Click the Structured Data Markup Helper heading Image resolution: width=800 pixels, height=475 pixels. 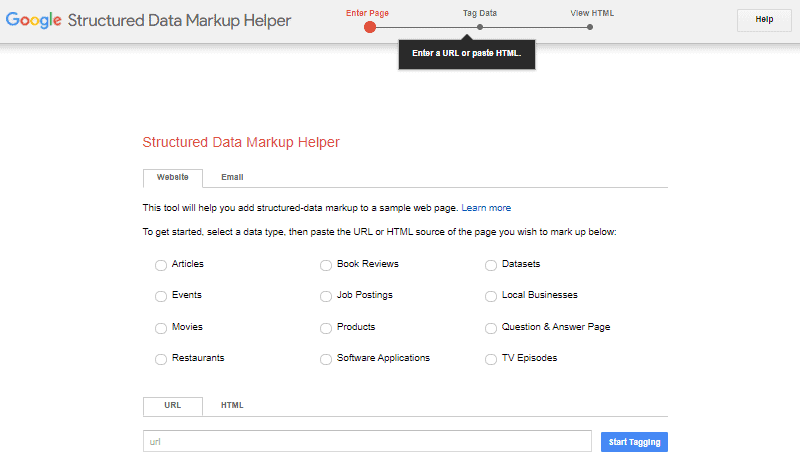pos(179,20)
